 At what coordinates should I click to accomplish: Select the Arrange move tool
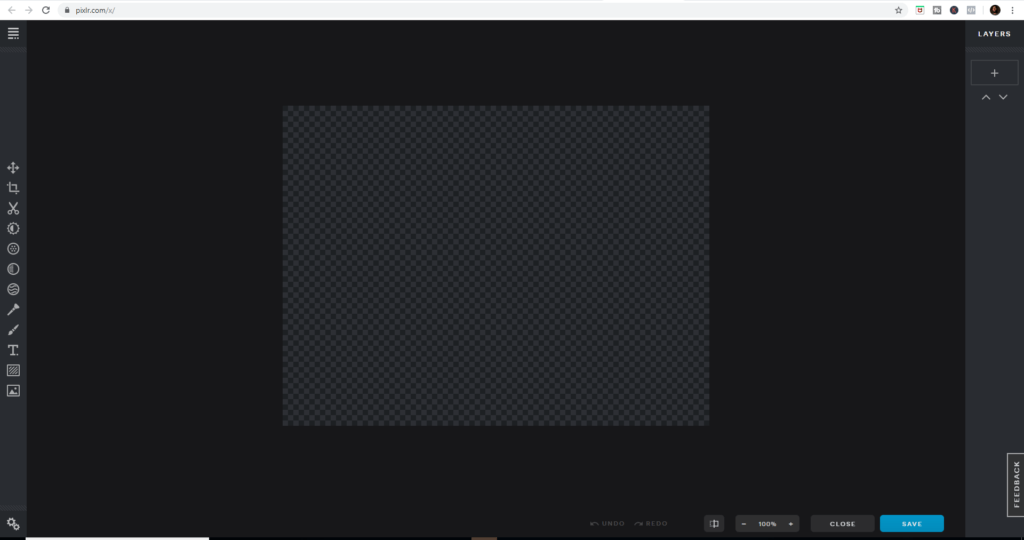13,168
